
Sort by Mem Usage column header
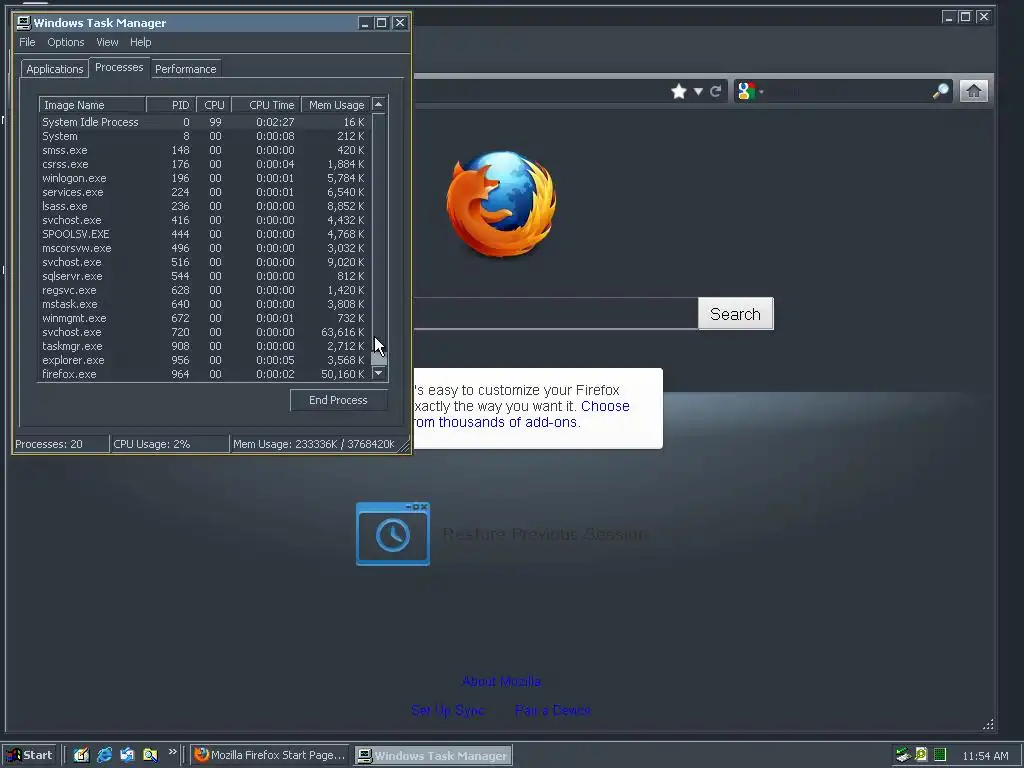(336, 105)
